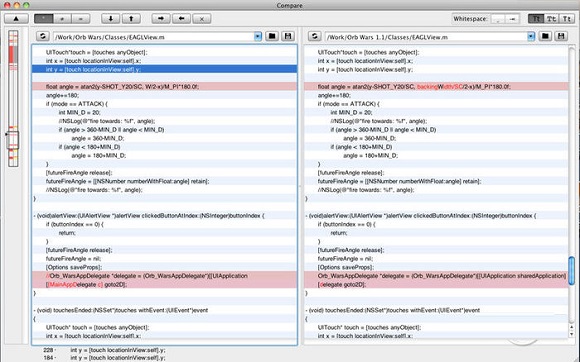Image resolution: width=580 pixels, height=362 pixels.
Task: Select the last Tt case mode button
Action: 566,18
